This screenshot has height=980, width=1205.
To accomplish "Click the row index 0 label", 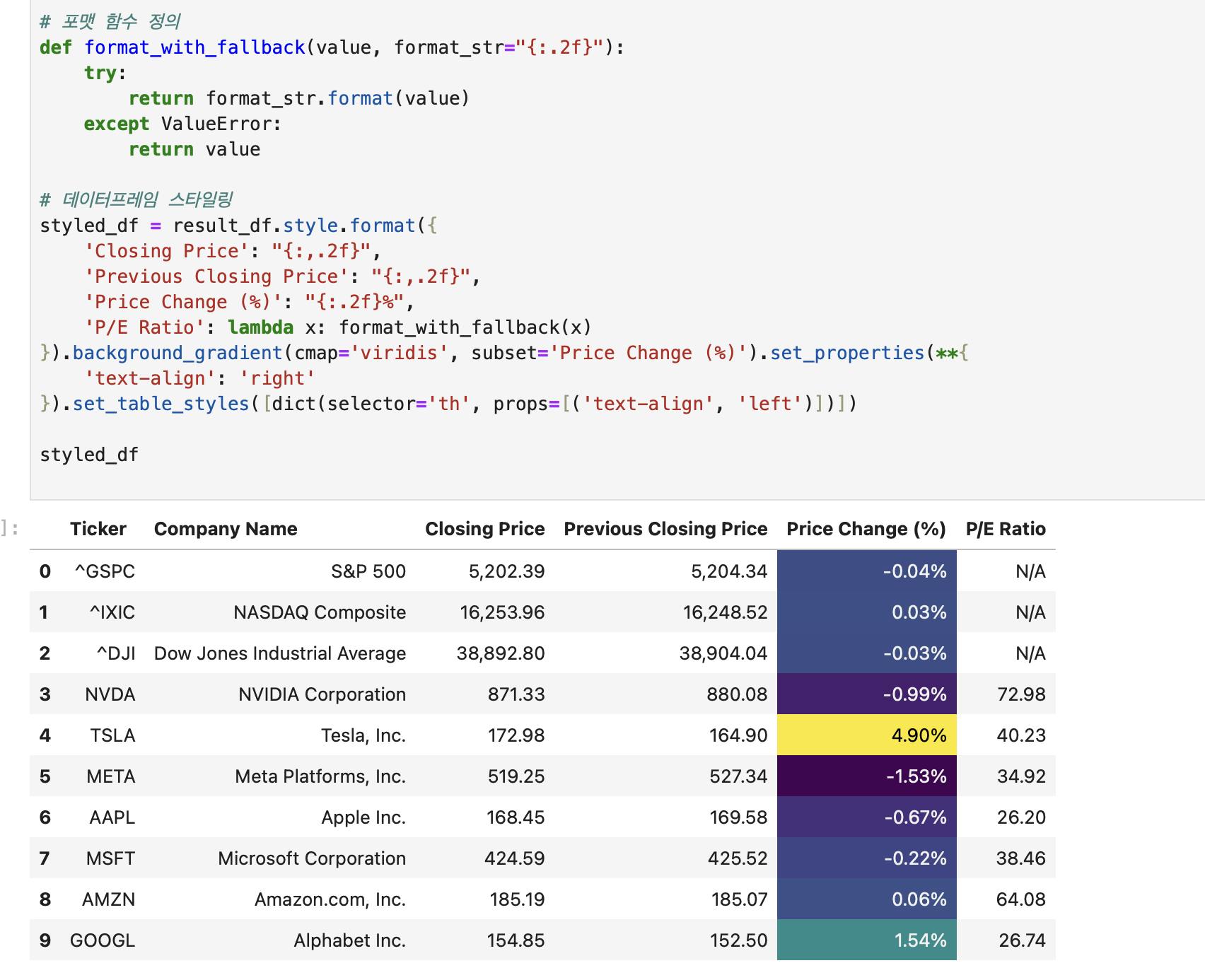I will click(x=45, y=571).
